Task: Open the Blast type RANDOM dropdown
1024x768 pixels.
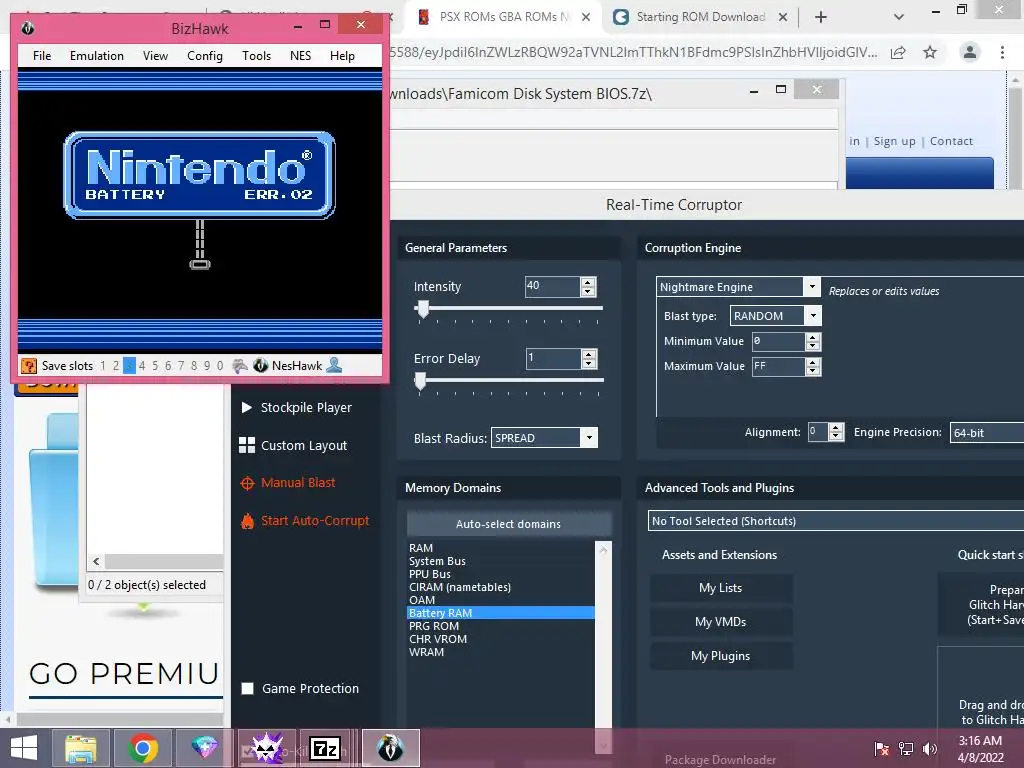Action: (x=813, y=315)
